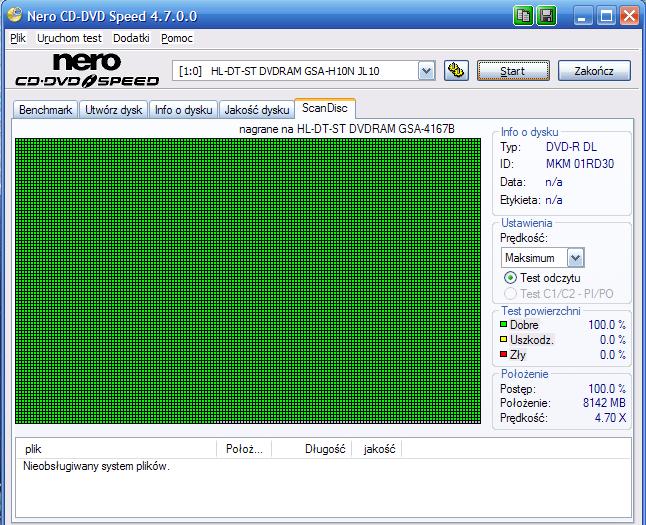This screenshot has height=525, width=646.
Task: Click the green Dobre color swatch
Action: (503, 324)
